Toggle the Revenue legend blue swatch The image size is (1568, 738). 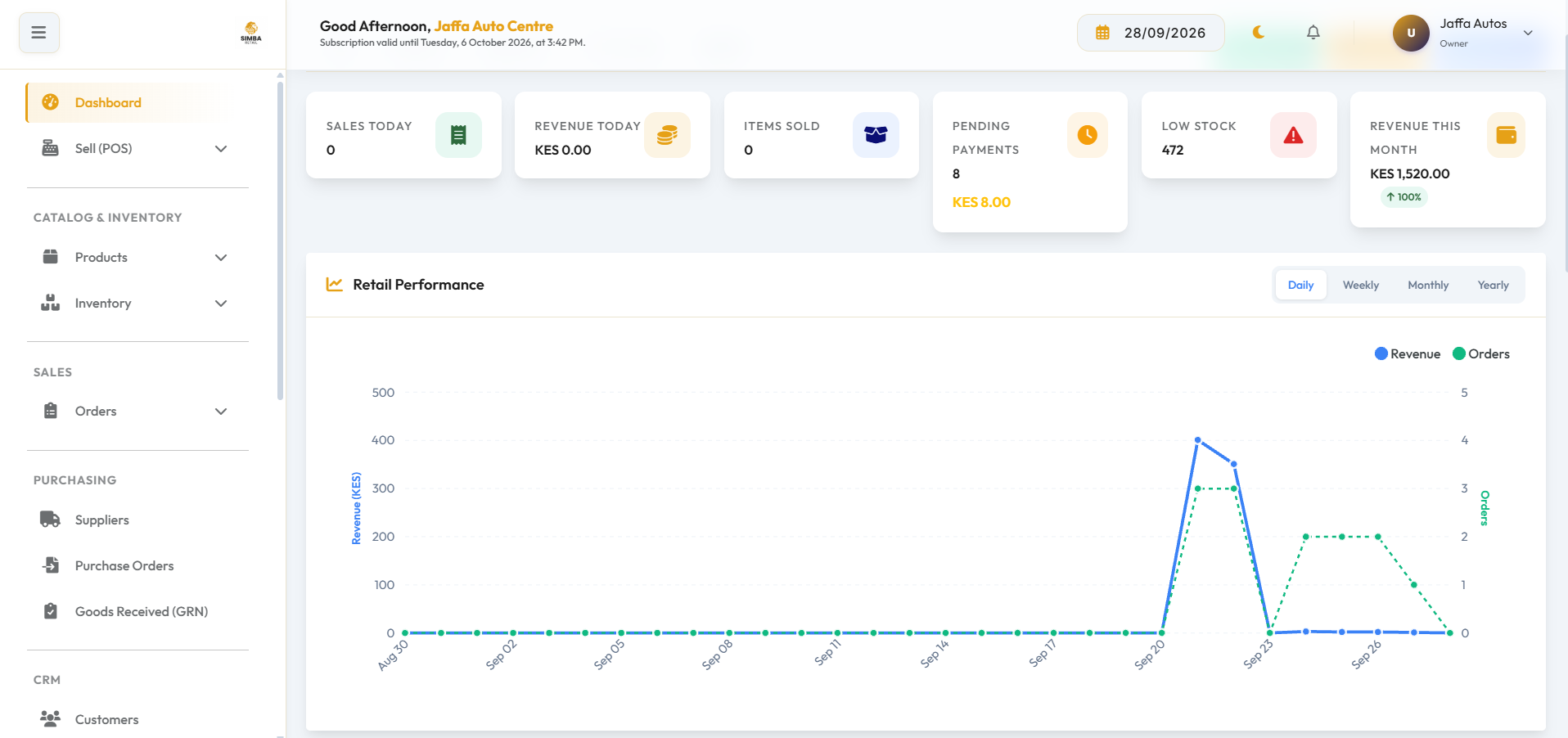pyautogui.click(x=1381, y=353)
